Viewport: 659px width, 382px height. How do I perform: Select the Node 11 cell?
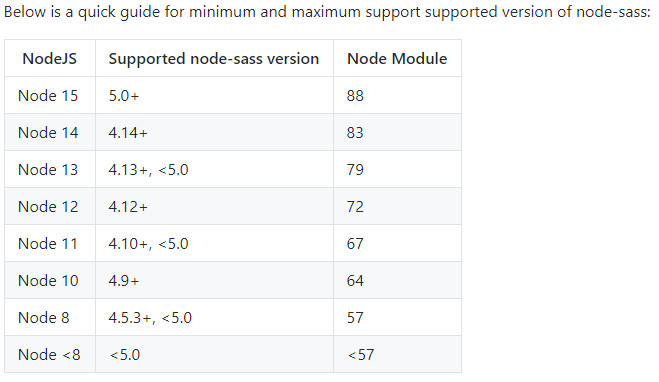click(x=48, y=243)
